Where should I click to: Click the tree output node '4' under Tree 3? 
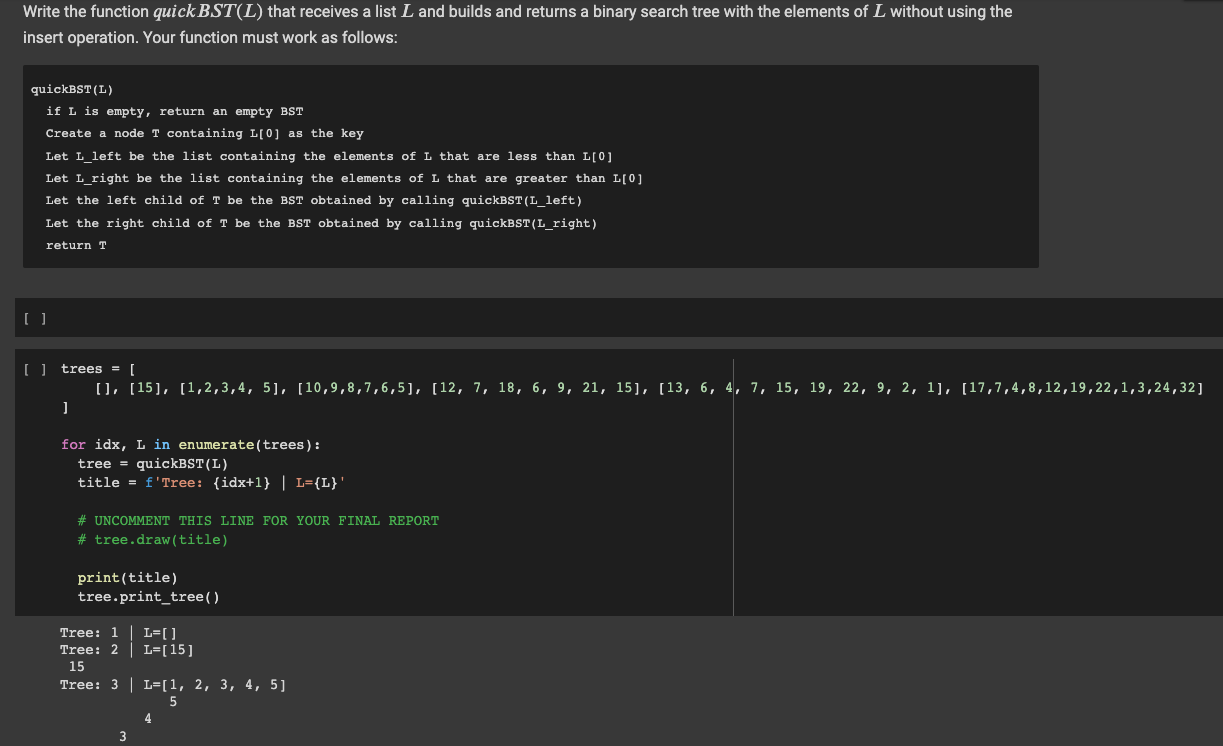click(148, 718)
